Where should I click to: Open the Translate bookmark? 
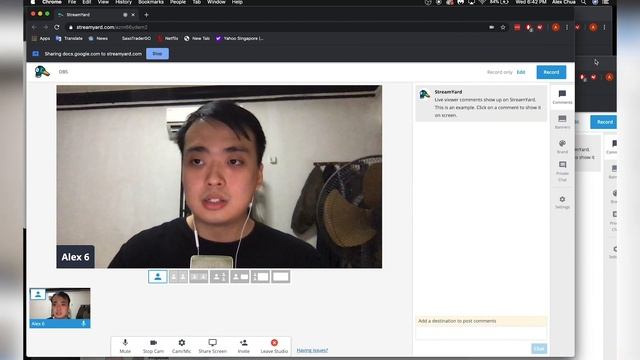(69, 38)
